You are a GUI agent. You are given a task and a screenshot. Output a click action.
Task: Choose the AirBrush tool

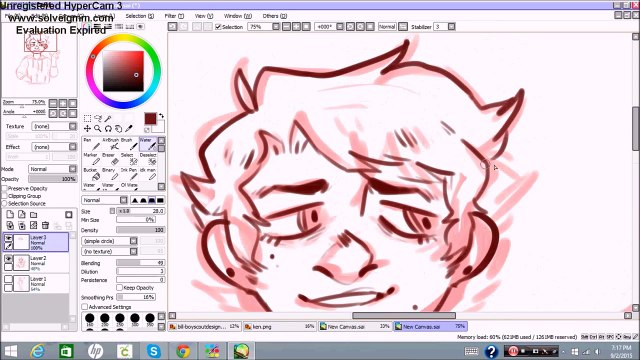pyautogui.click(x=111, y=144)
